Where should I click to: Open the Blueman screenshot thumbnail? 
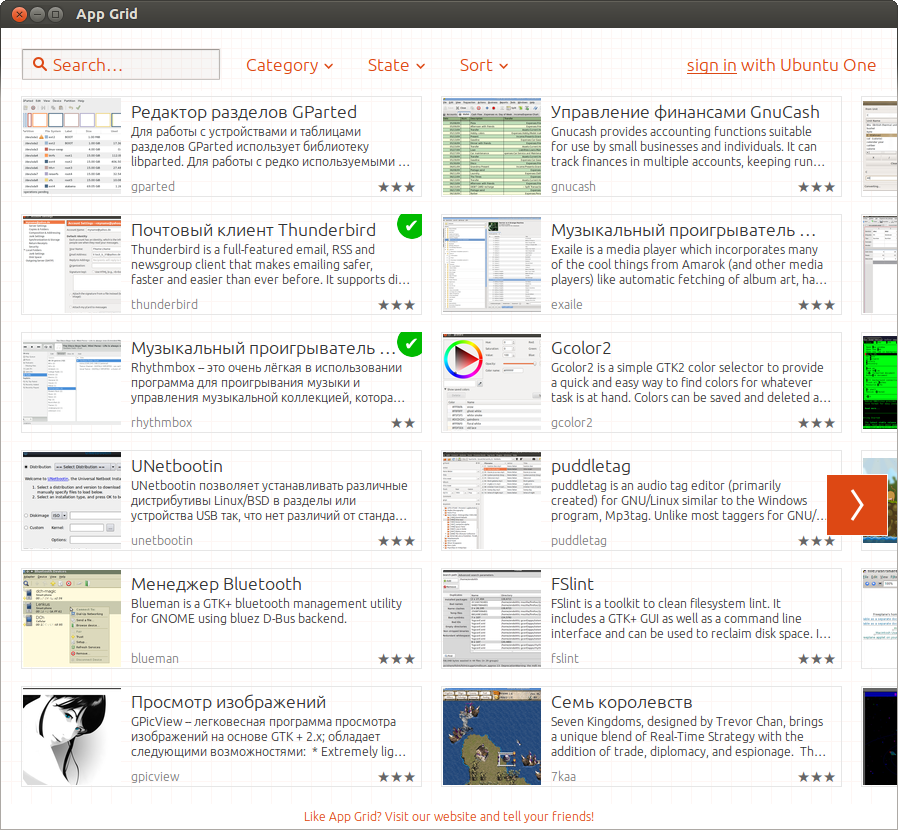[x=72, y=619]
